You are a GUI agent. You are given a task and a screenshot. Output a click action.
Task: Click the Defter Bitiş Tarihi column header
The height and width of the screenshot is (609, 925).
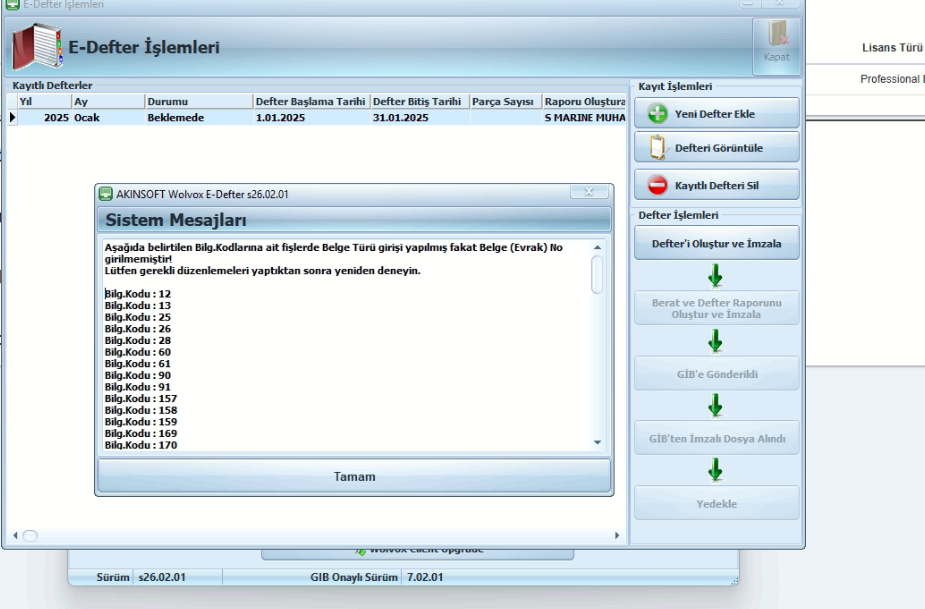(419, 102)
